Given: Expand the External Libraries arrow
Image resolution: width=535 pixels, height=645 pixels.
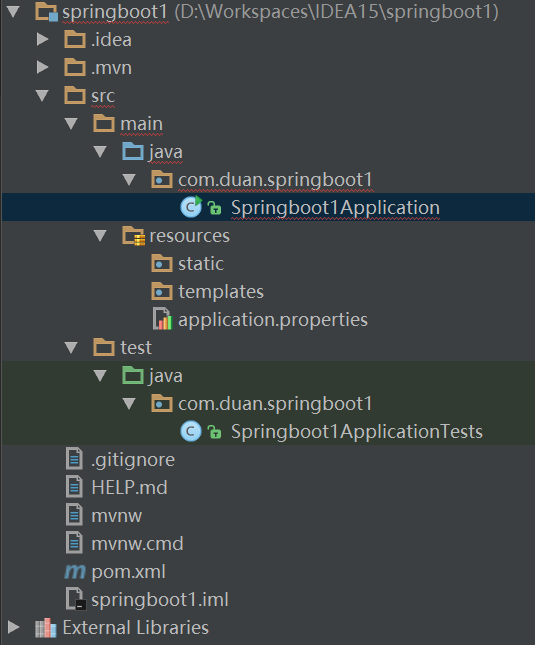Looking at the screenshot, I should [14, 627].
